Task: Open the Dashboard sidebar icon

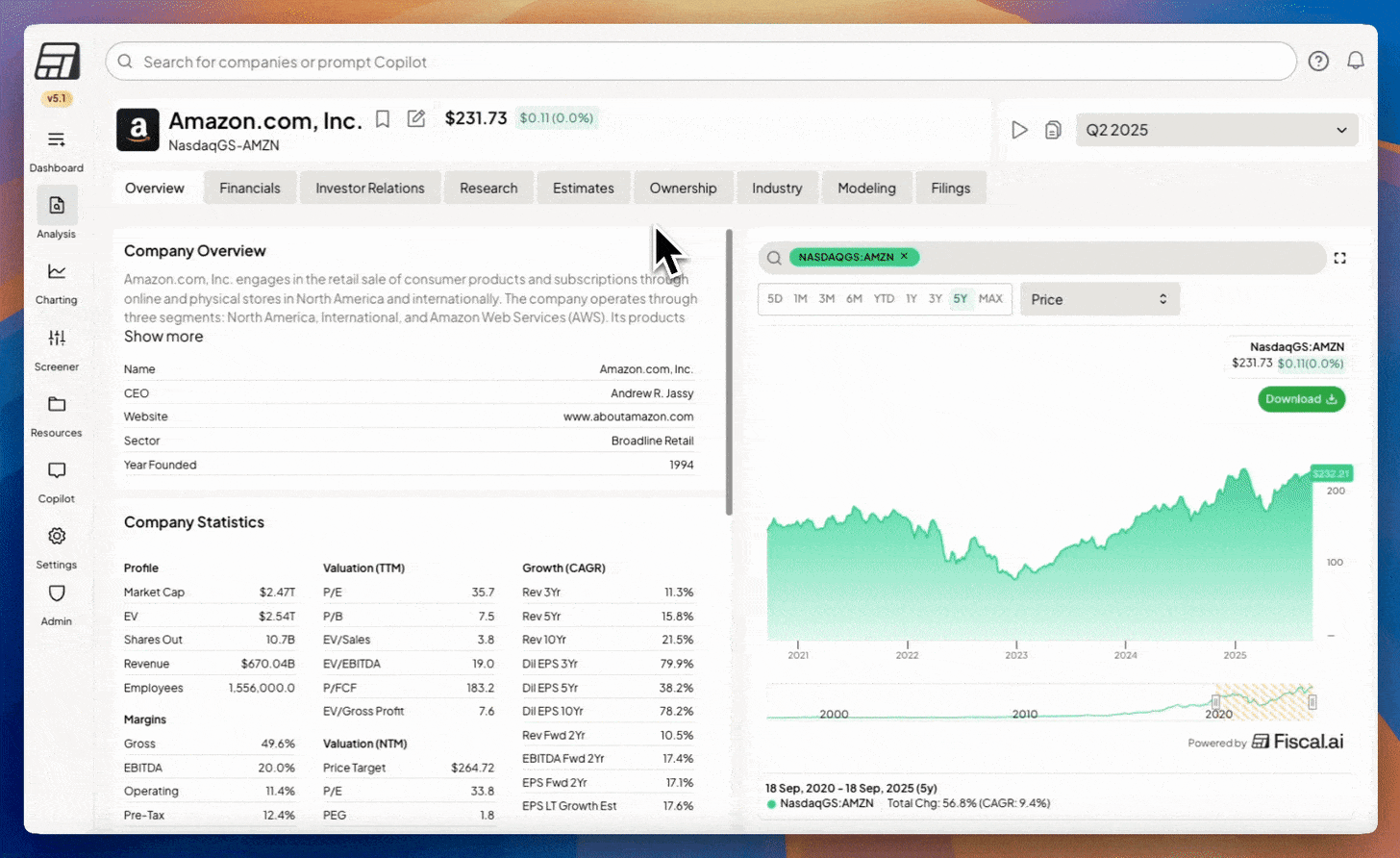Action: [x=57, y=140]
